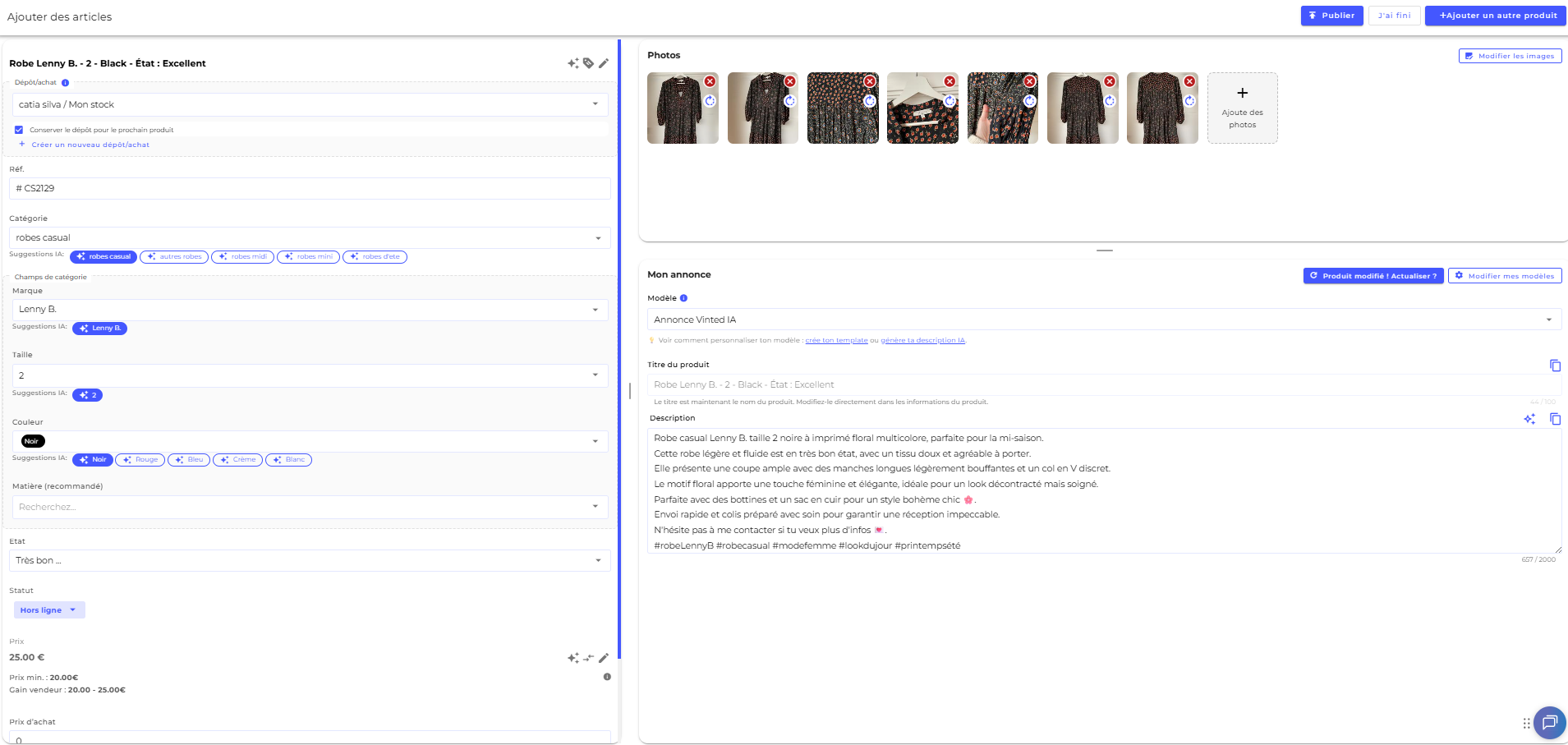Remove the floral fabric close-up photo
This screenshot has height=745, width=1568.
tap(869, 81)
